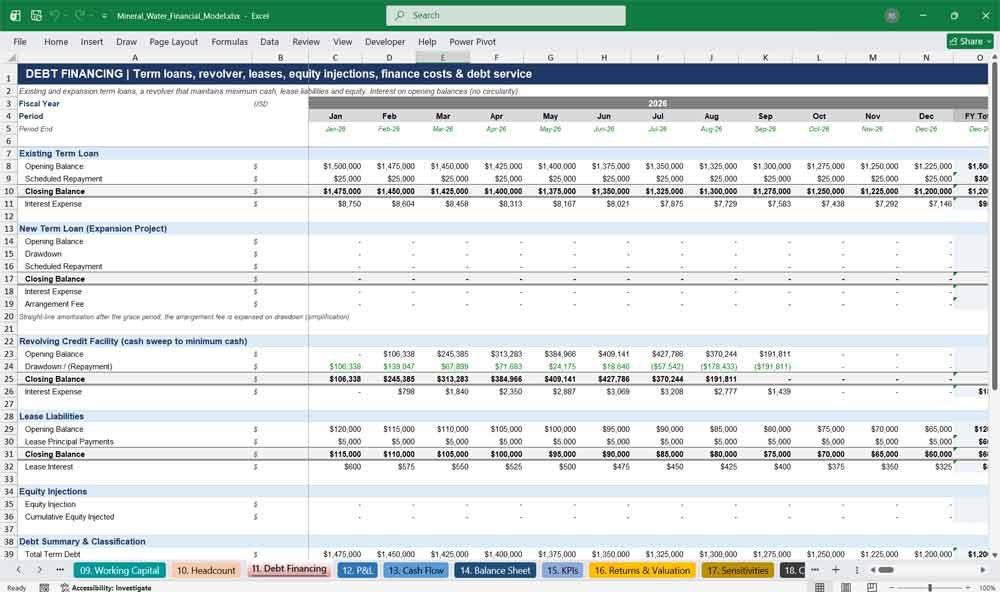Image resolution: width=1000 pixels, height=592 pixels.
Task: Click the hidden sheets ellipsis left of tabs
Action: tap(60, 570)
